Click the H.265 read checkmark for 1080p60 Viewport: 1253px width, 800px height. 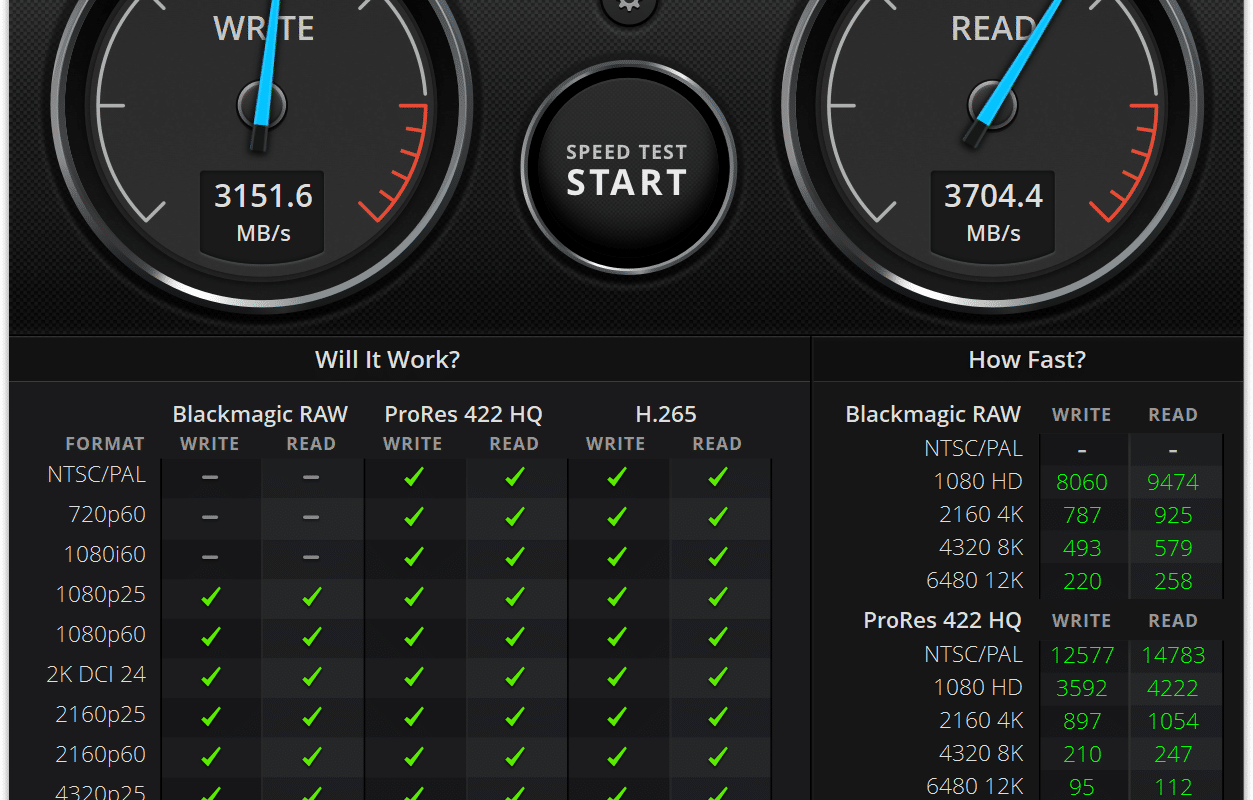click(717, 637)
